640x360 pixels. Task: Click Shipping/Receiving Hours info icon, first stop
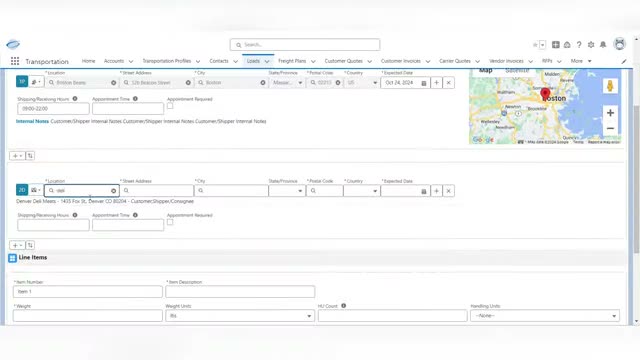(x=75, y=99)
